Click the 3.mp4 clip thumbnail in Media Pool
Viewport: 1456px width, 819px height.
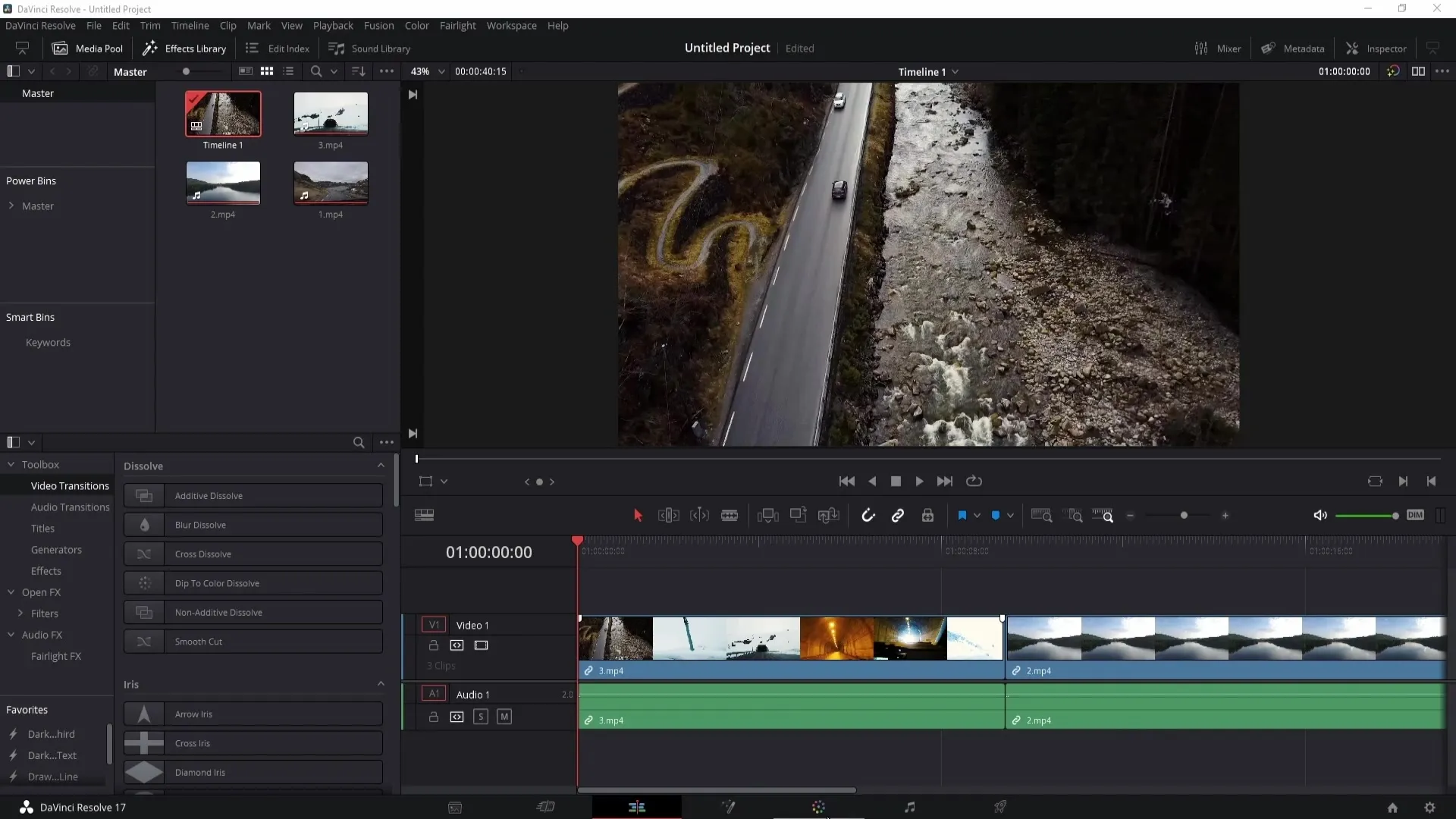330,113
